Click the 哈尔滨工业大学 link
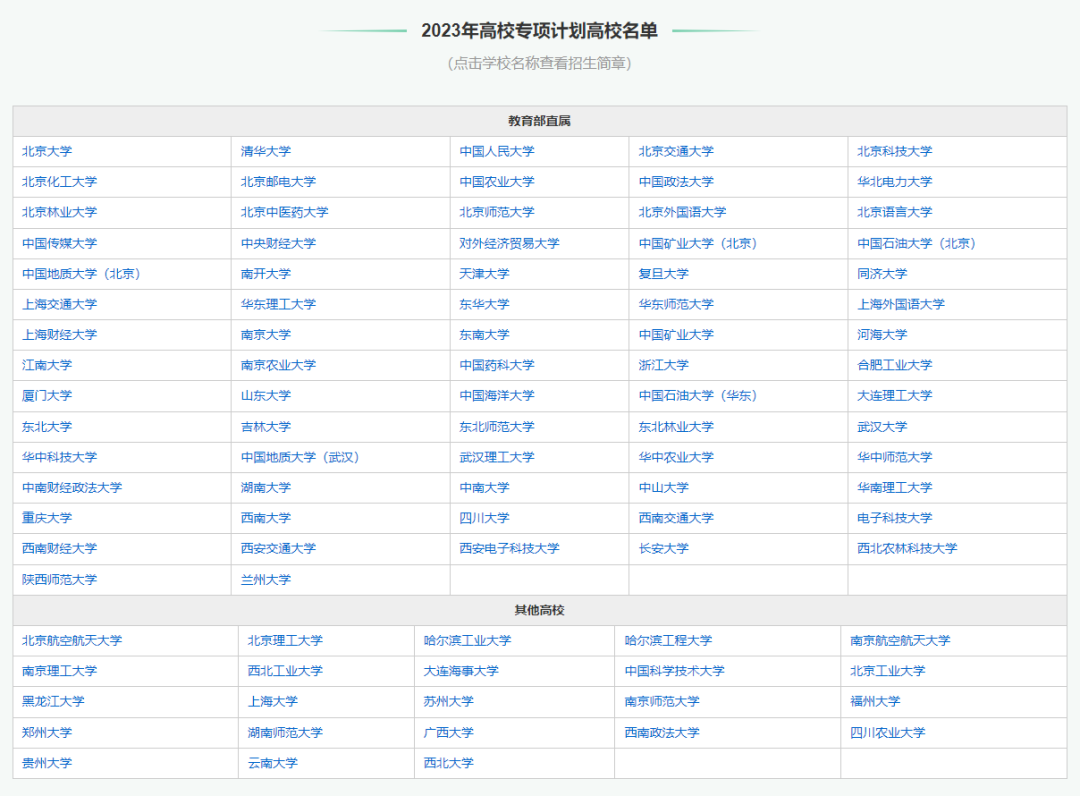The height and width of the screenshot is (796, 1080). [467, 640]
